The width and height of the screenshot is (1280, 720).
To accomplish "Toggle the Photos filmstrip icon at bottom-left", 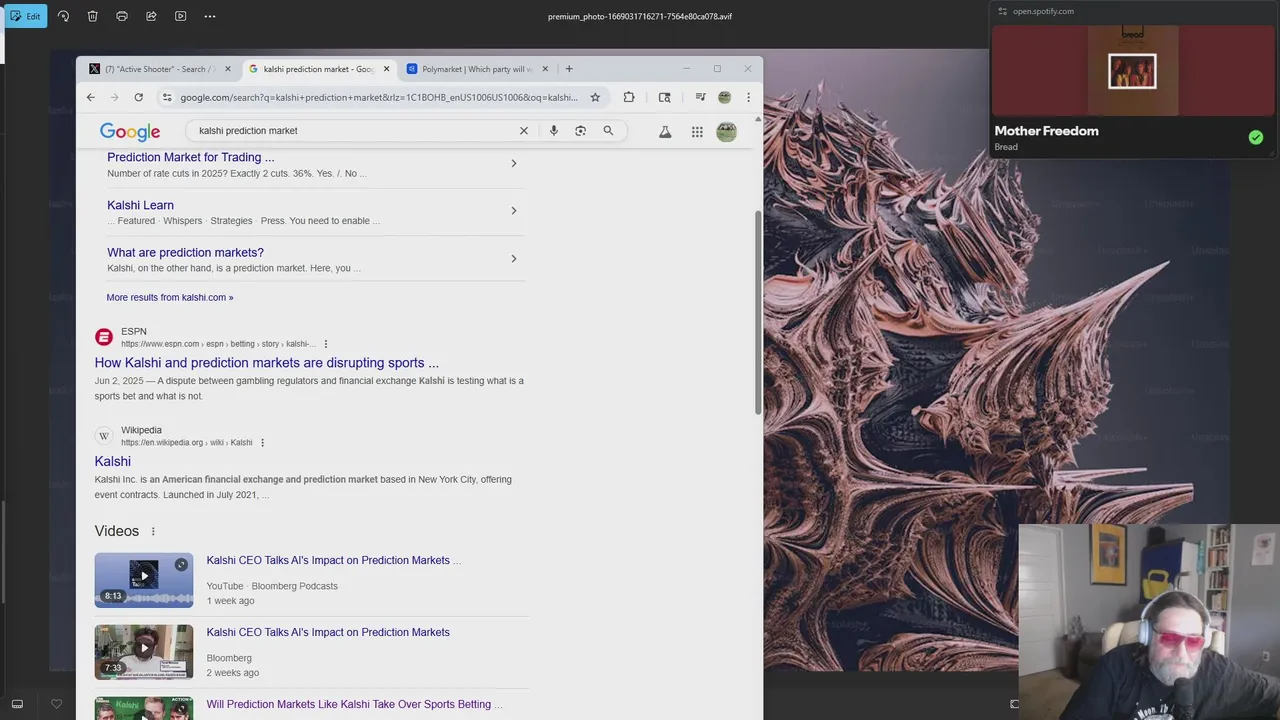I will pos(17,704).
